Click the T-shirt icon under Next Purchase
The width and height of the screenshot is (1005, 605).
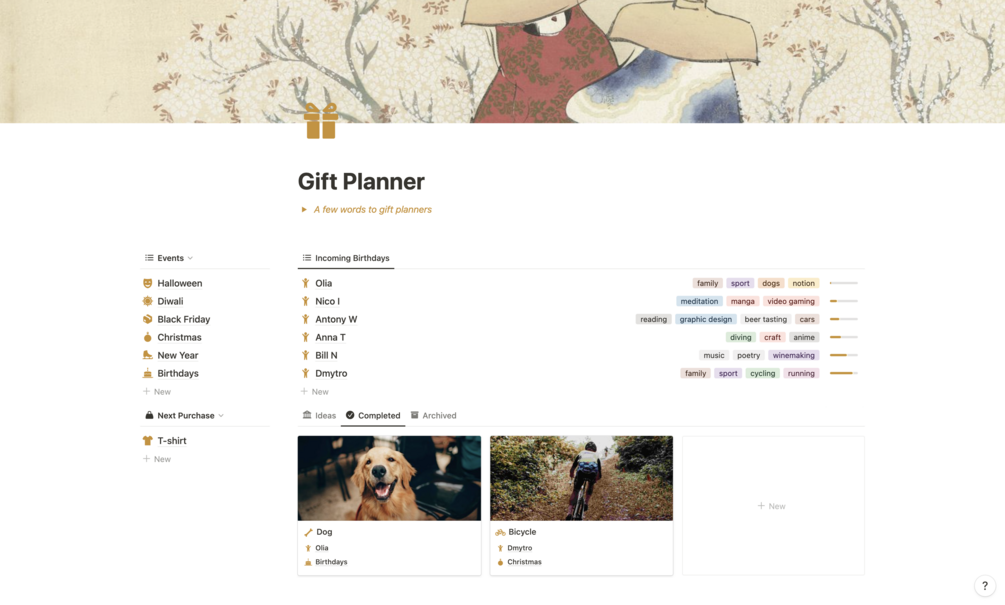click(x=147, y=441)
